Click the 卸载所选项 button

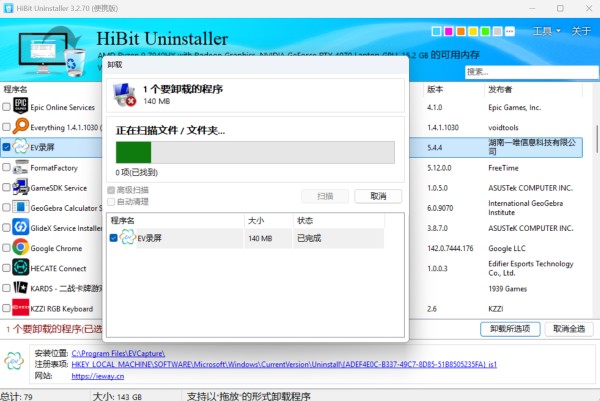click(508, 328)
